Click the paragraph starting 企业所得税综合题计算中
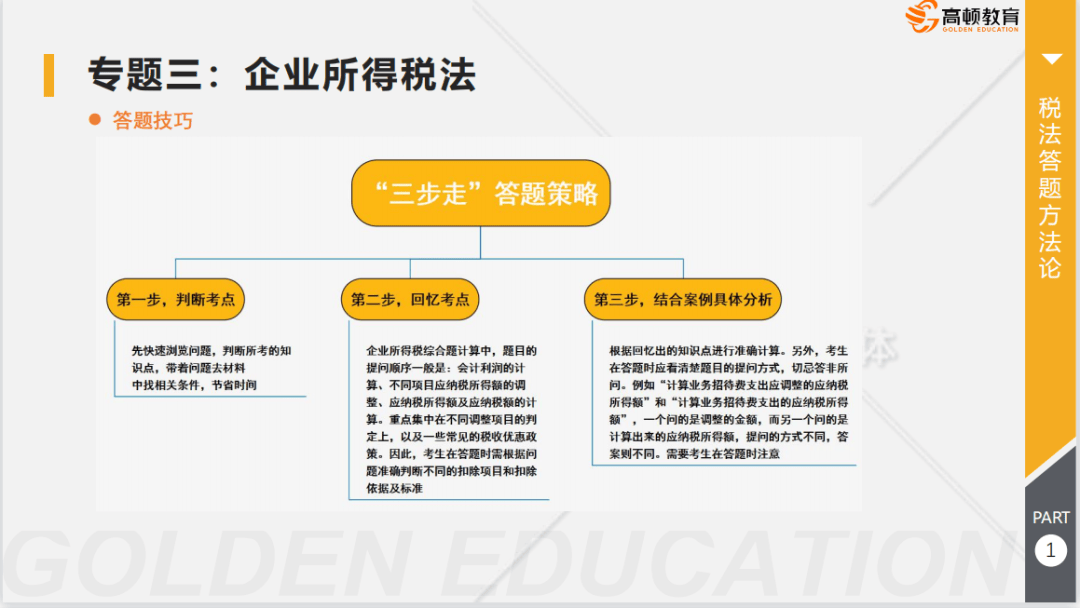 451,419
